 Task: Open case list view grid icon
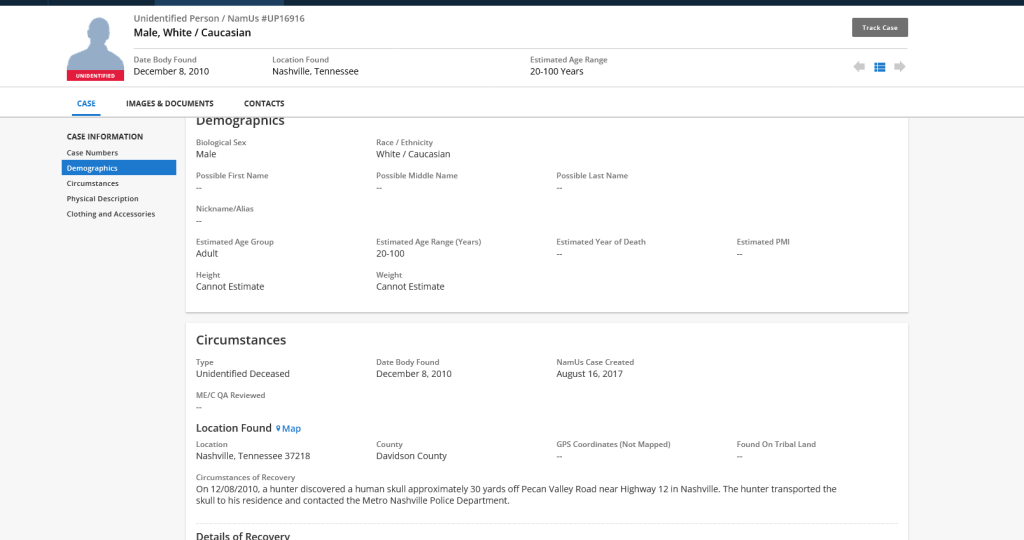coord(880,67)
